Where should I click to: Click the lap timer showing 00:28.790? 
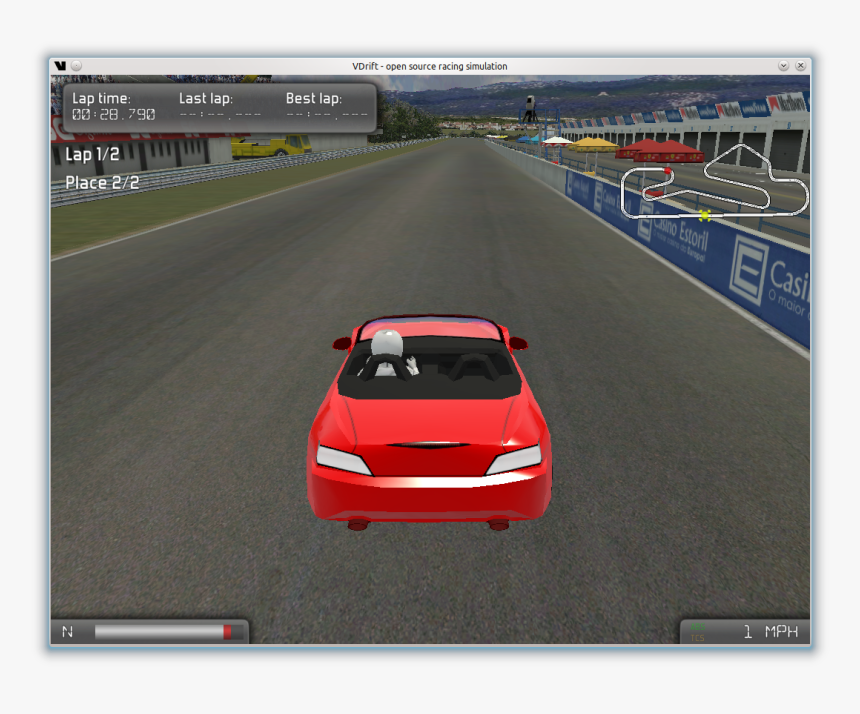[115, 113]
